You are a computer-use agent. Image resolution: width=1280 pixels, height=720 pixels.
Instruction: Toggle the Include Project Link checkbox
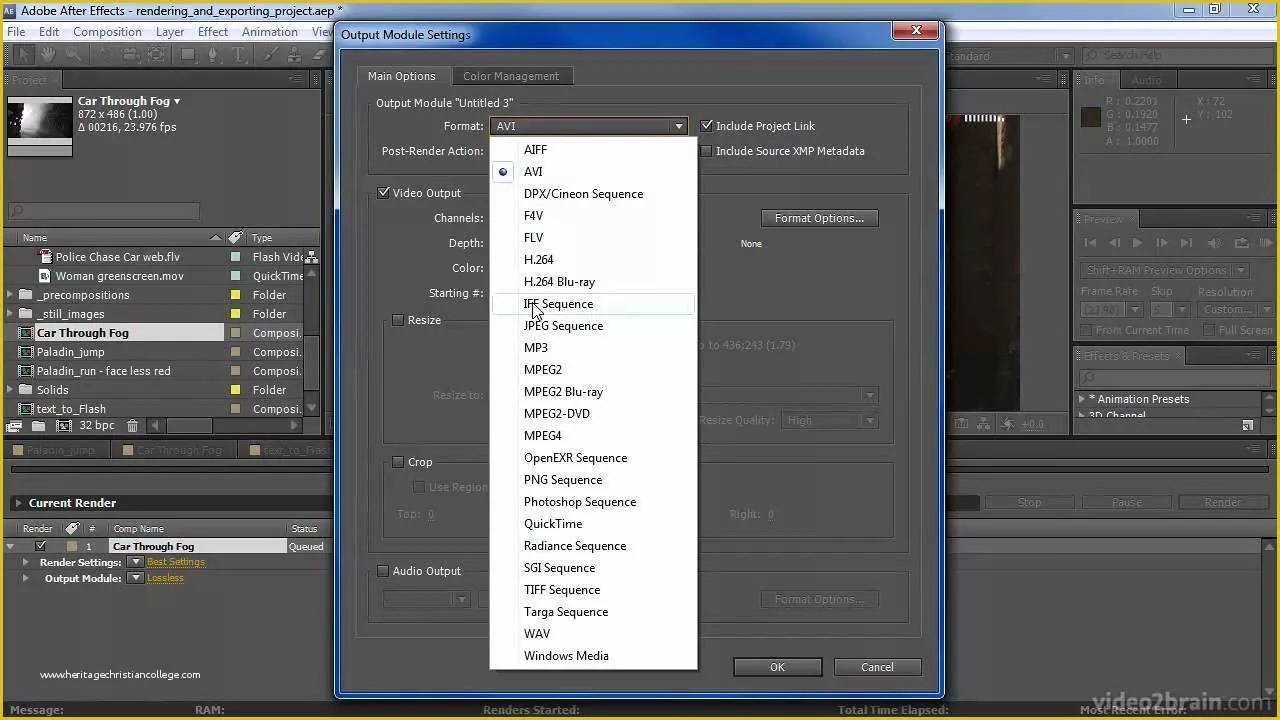pyautogui.click(x=707, y=126)
